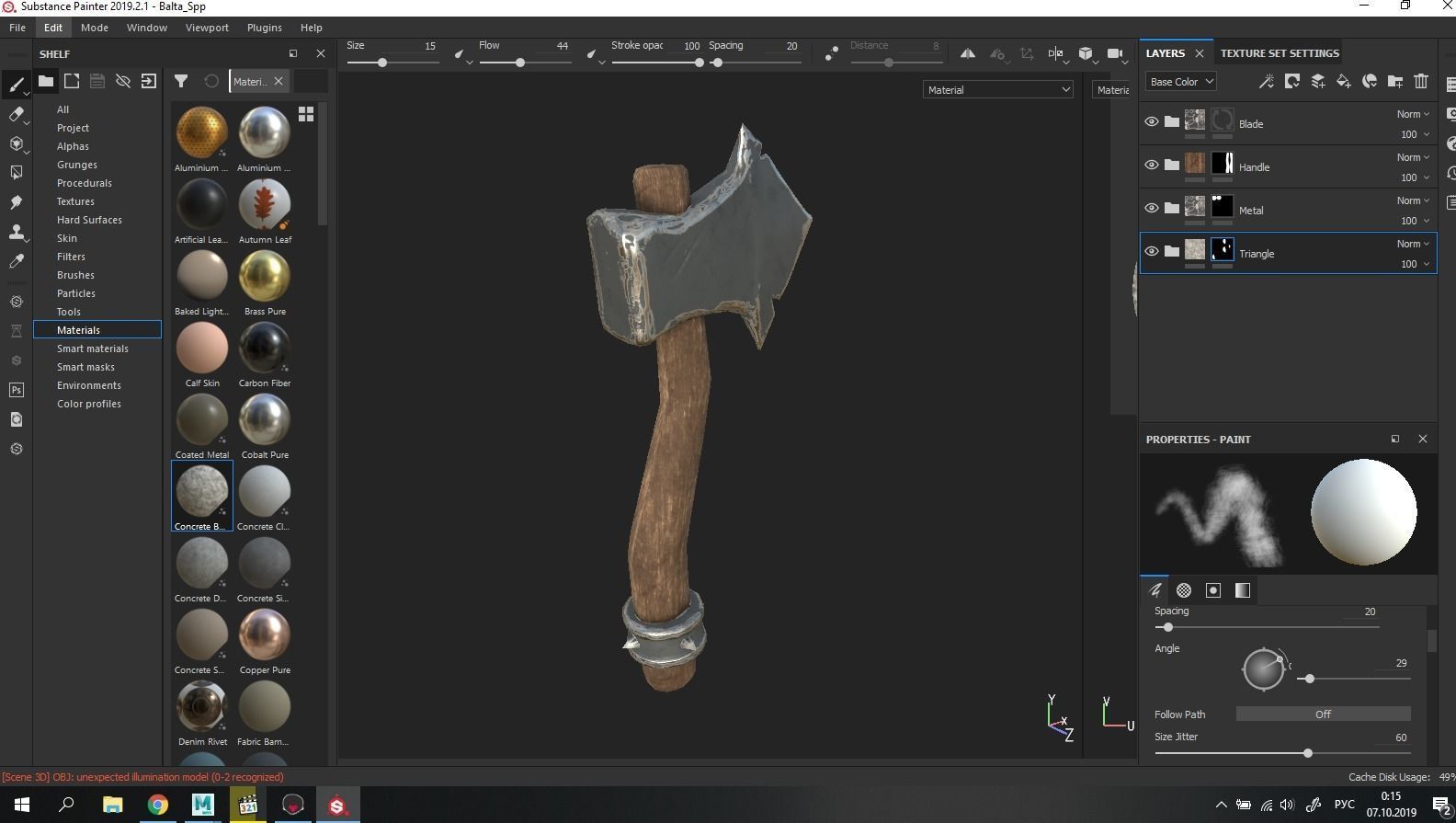Screen dimensions: 1456x823
Task: Click the shelf import resources icon
Action: (148, 81)
